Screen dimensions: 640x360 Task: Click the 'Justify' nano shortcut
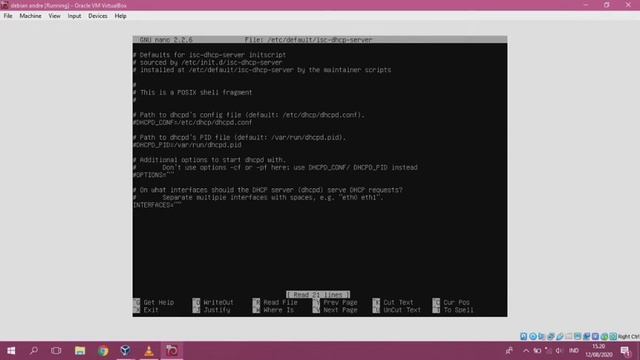212,310
